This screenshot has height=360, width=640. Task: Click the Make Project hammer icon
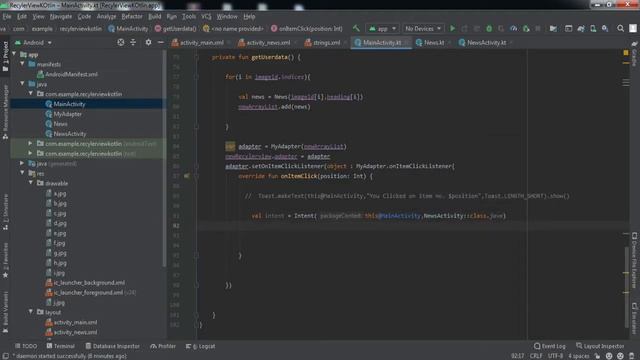356,29
